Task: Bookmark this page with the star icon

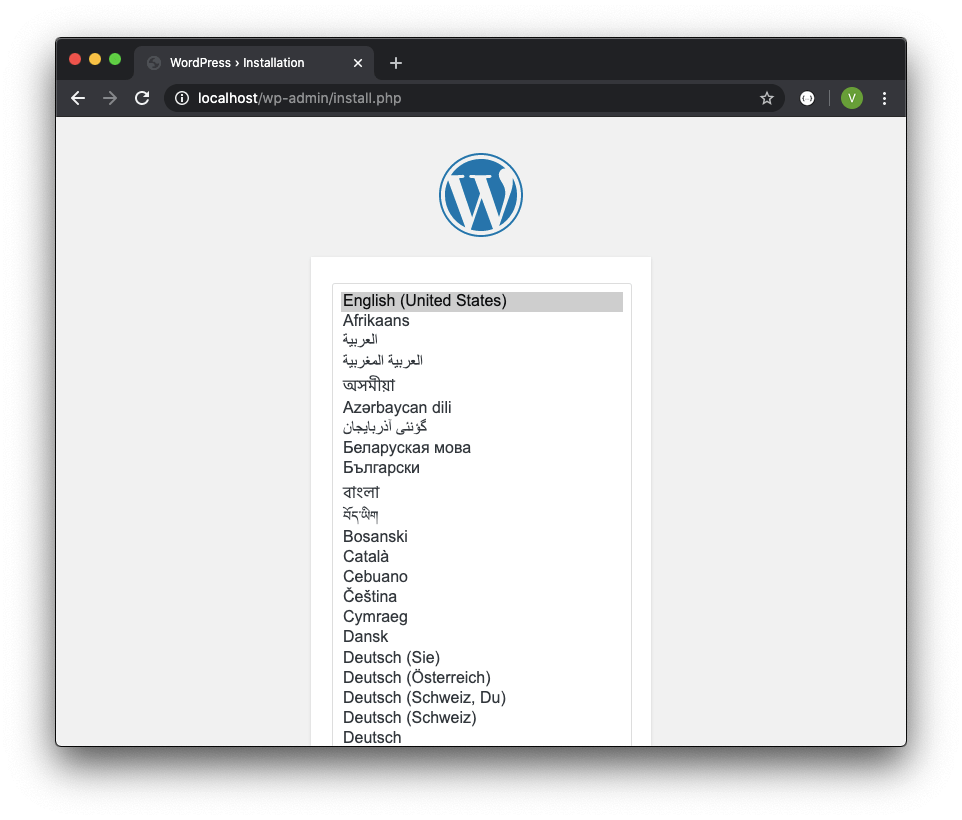Action: coord(767,98)
